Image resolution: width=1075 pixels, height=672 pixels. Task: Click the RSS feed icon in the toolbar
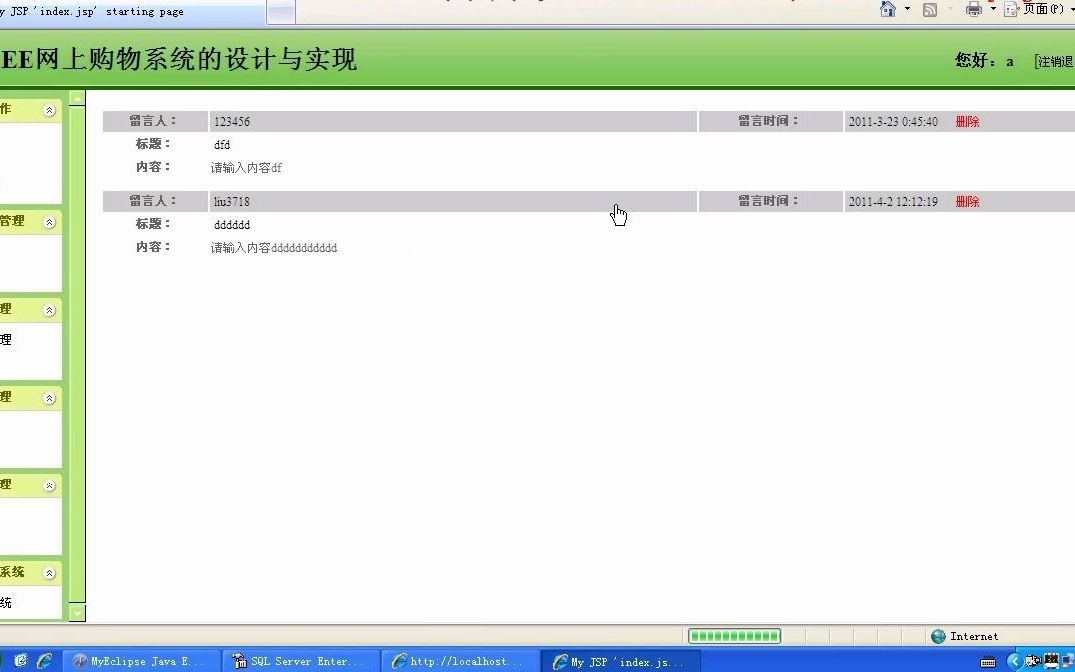click(930, 9)
